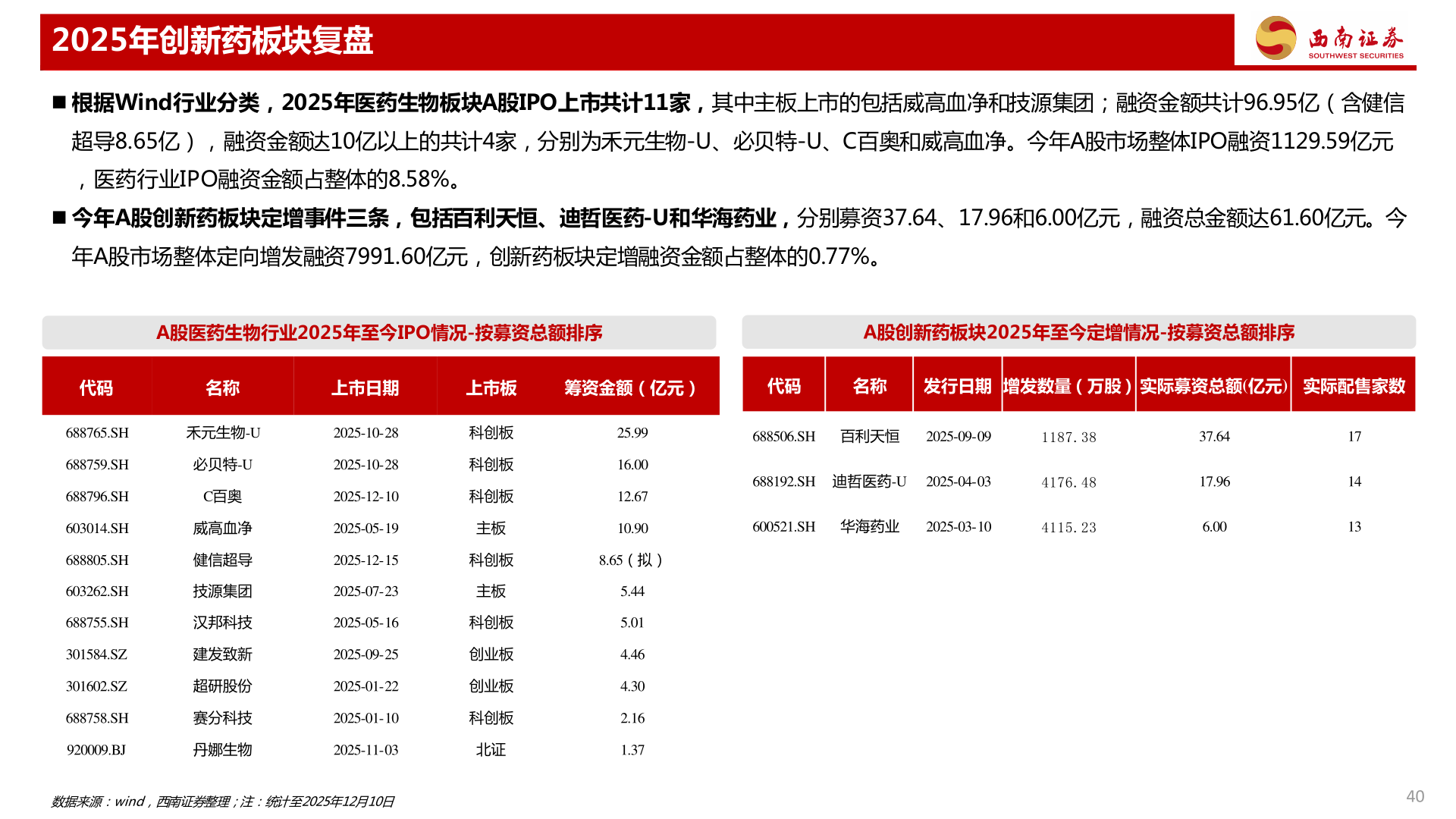Select stock code 688506.SH for 百利天恒
Screen dimensions: 1456x819
pyautogui.click(x=784, y=436)
